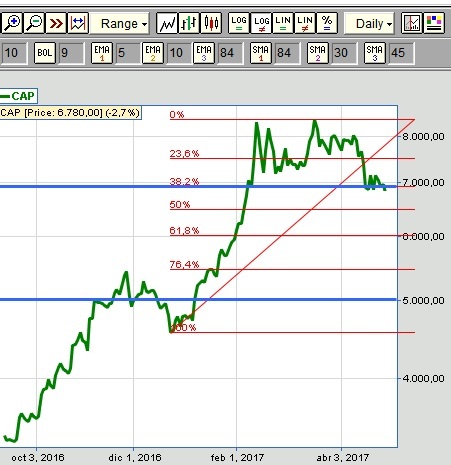
Task: Enable the LIN unequal scale button
Action: tap(305, 23)
